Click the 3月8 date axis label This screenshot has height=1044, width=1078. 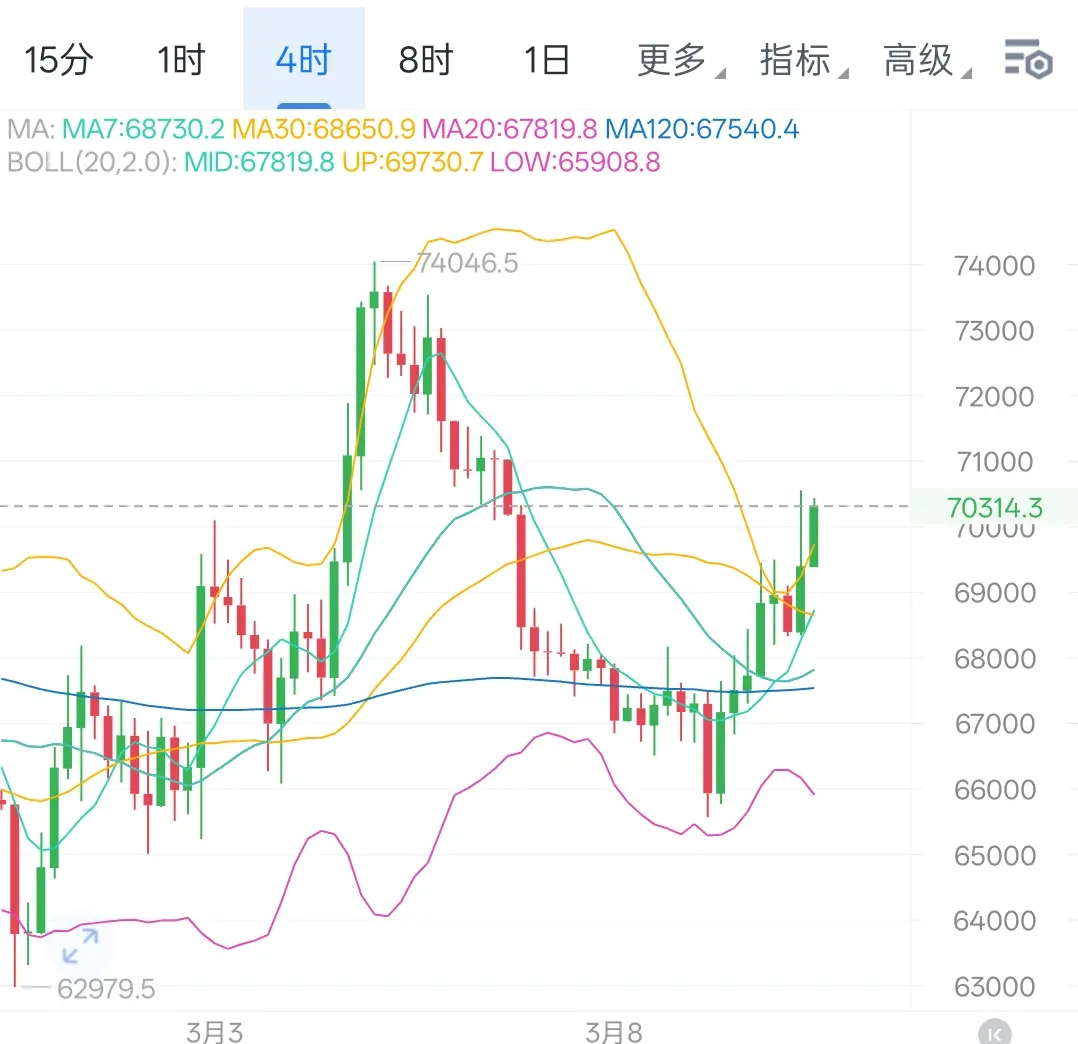point(613,1032)
